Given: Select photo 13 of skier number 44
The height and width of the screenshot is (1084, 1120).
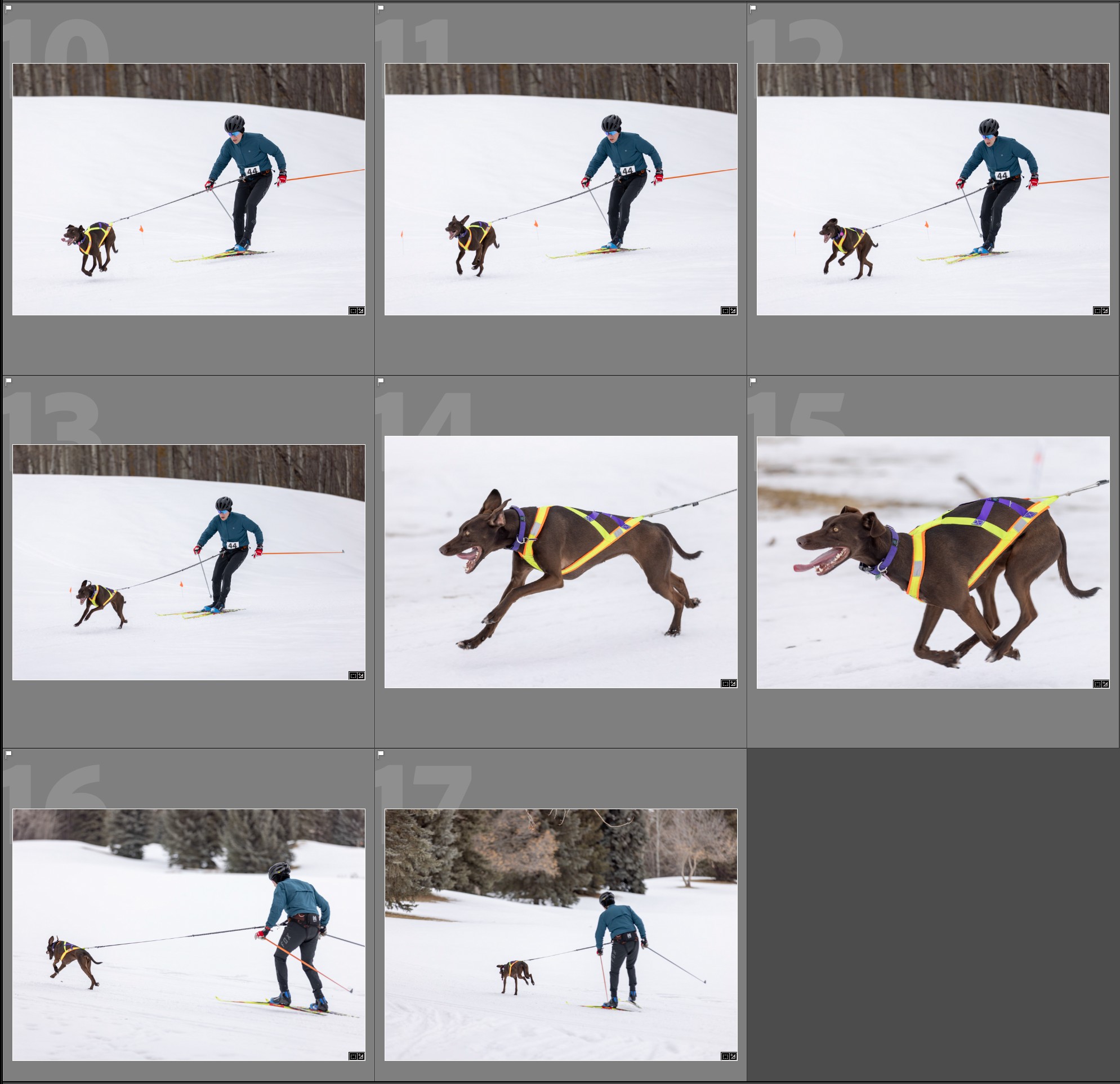Looking at the screenshot, I should coord(189,563).
